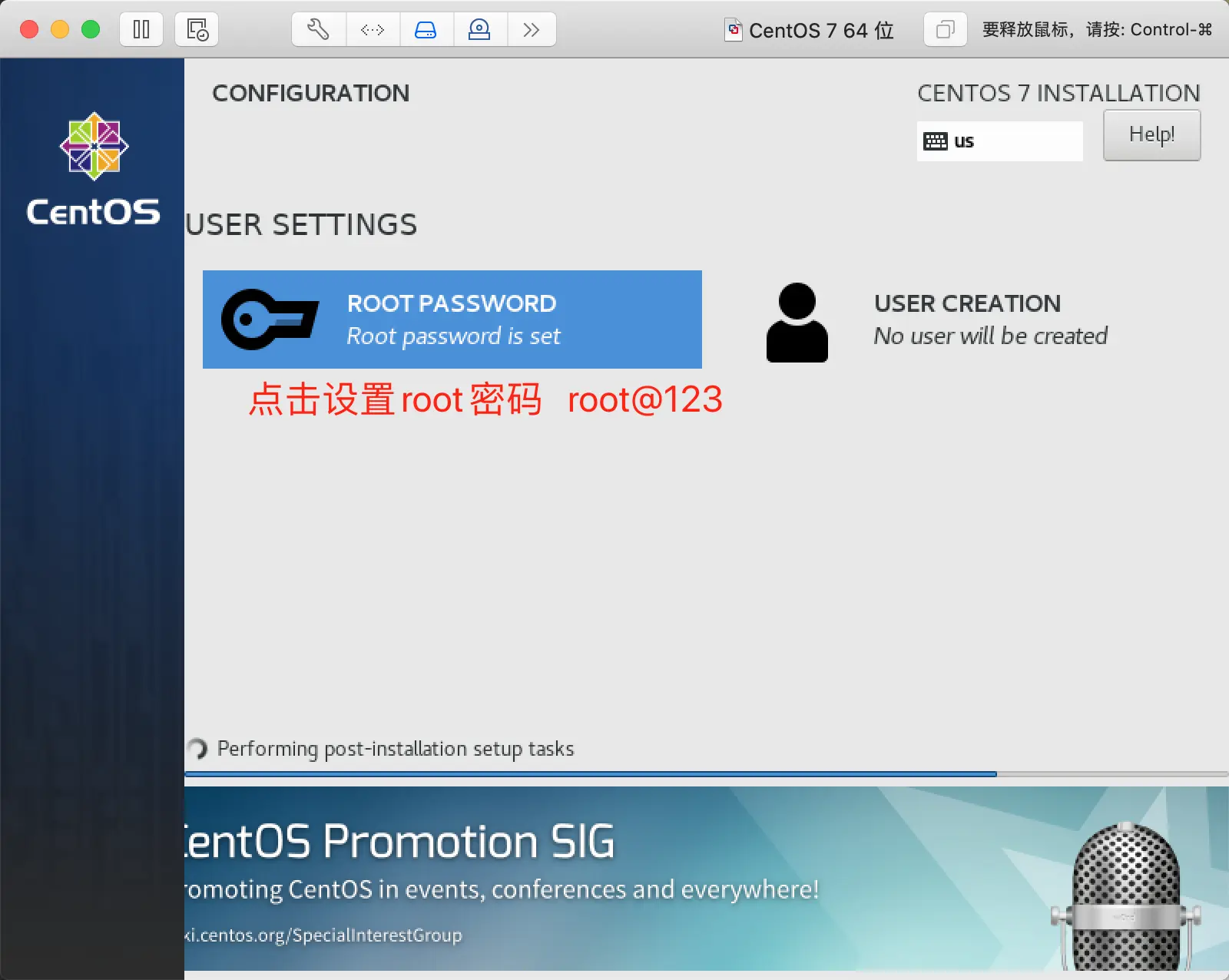This screenshot has height=980, width=1229.
Task: Click the CentOS Promotion SIG banner title
Action: [399, 841]
